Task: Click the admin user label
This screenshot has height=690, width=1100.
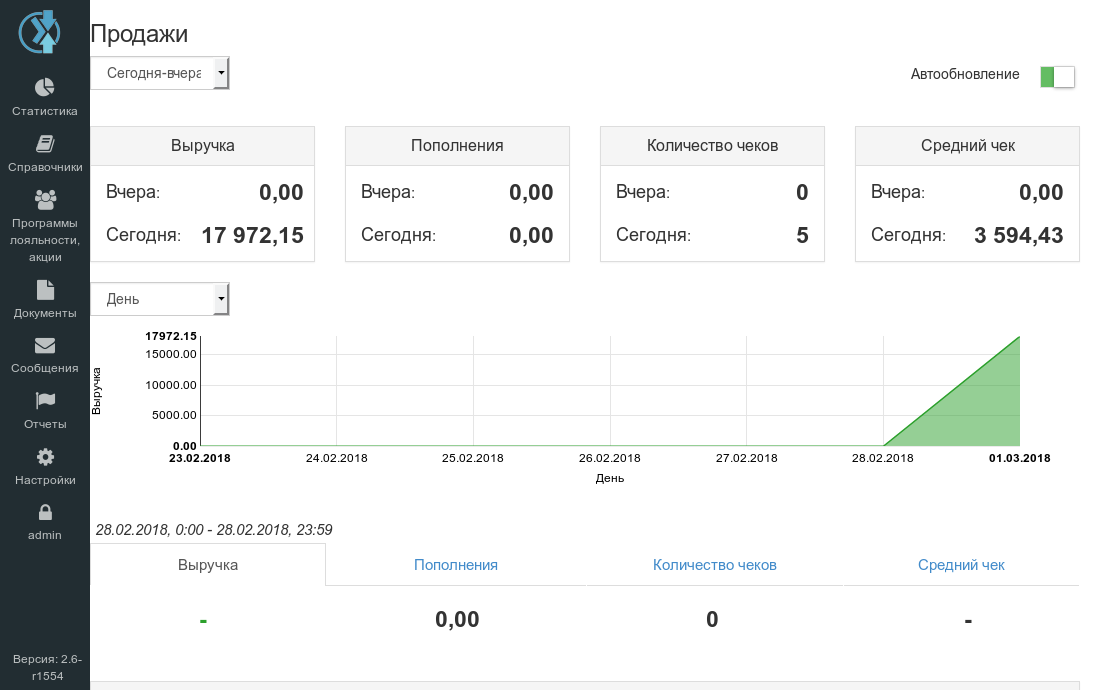Action: pyautogui.click(x=45, y=535)
